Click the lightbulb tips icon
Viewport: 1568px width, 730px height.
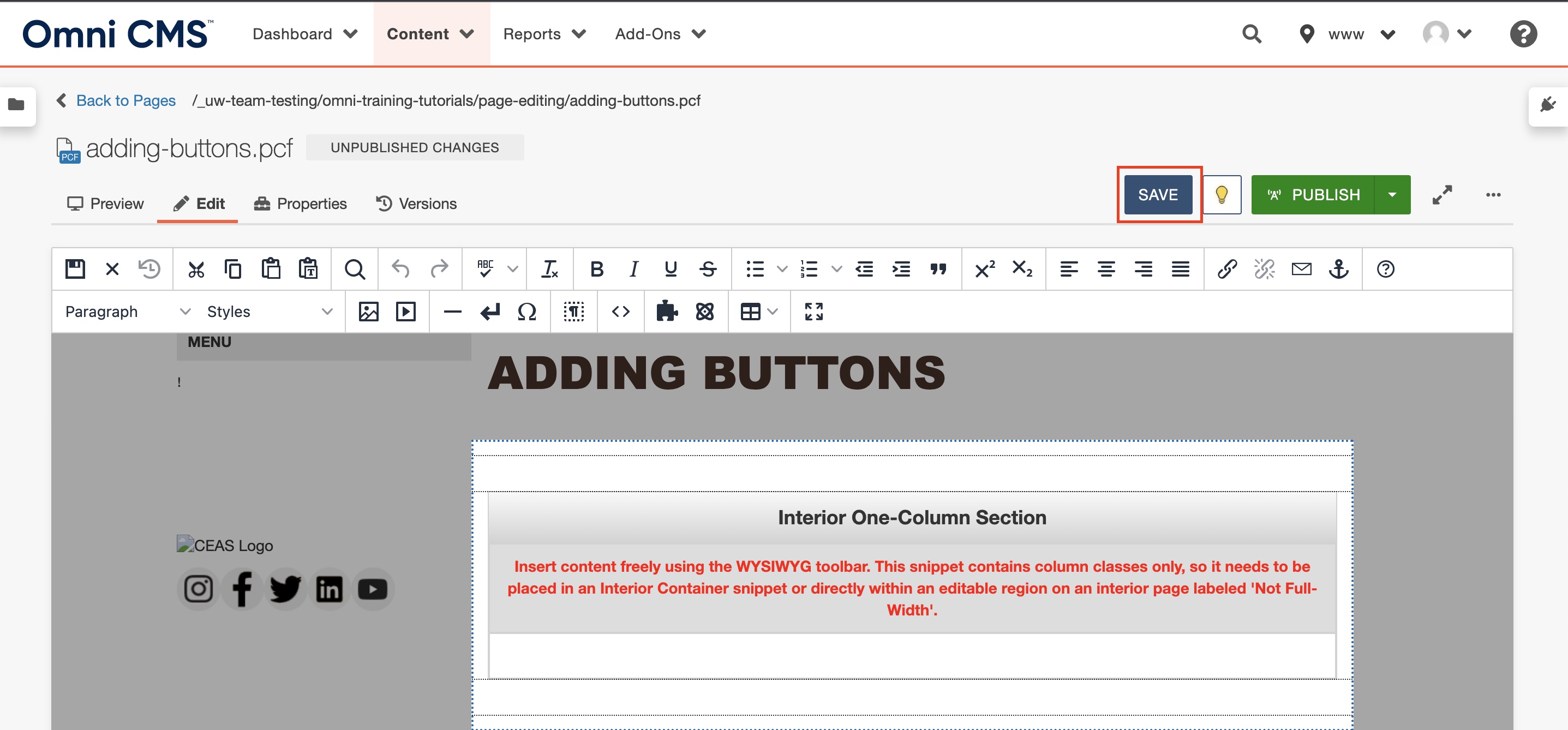1221,194
